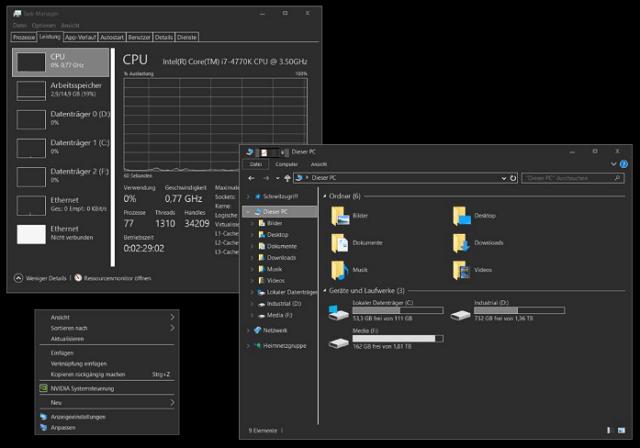
Task: Open the Downloads folder icon
Action: 461,243
